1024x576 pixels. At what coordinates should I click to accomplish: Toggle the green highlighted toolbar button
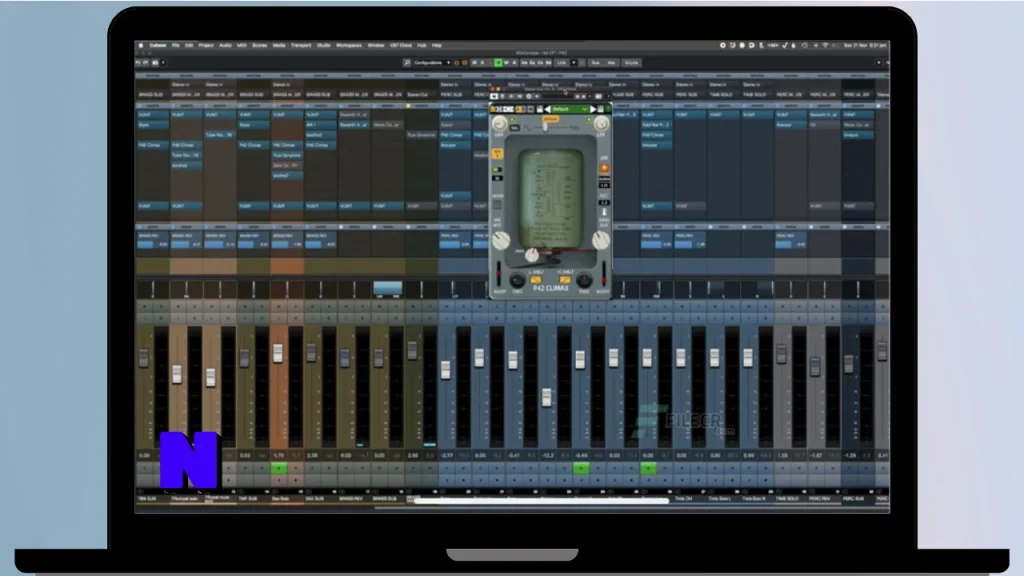click(498, 63)
